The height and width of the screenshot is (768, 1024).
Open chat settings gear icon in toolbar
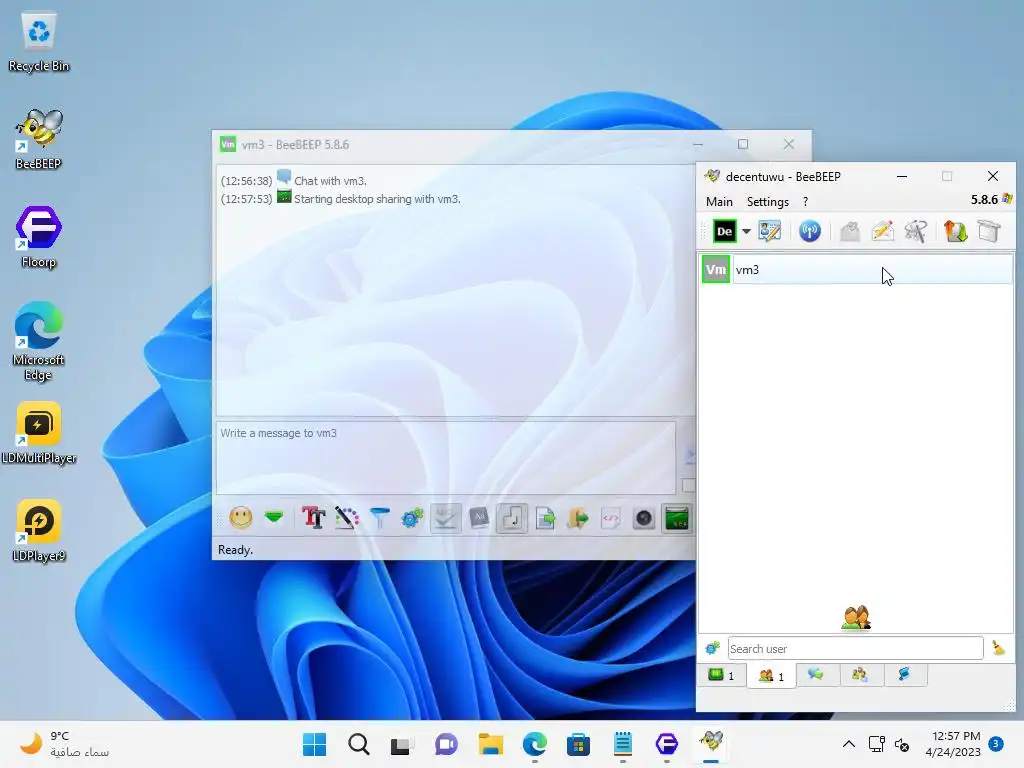point(412,519)
